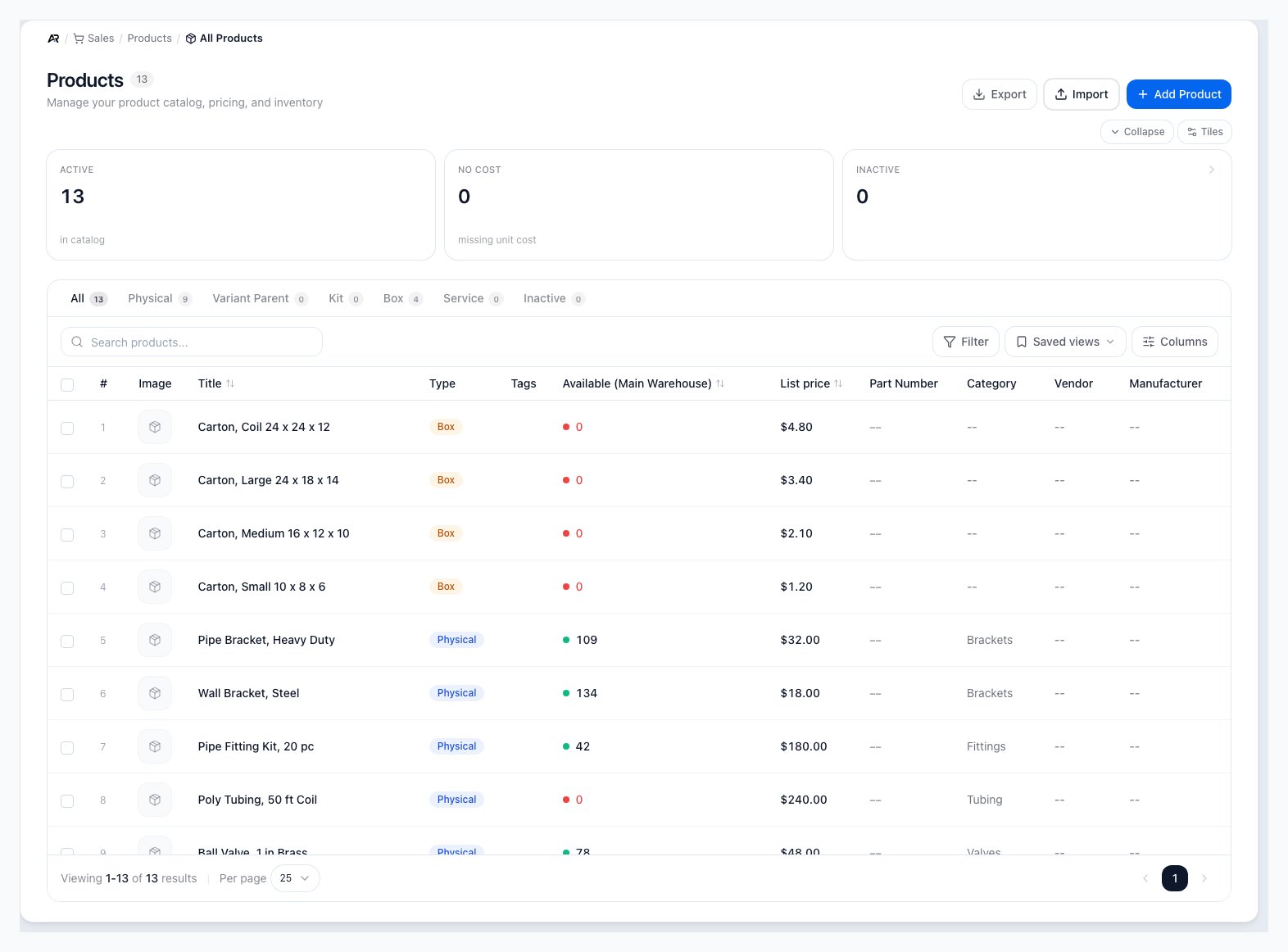This screenshot has height=952, width=1288.
Task: Sort by Title using the sort icon
Action: coord(230,383)
